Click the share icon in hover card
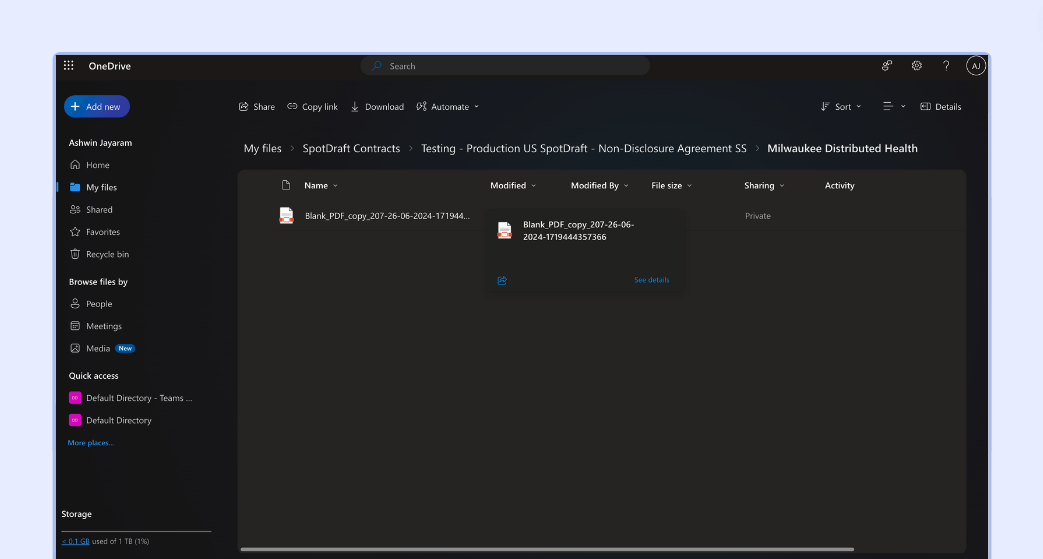This screenshot has height=559, width=1043. click(502, 280)
